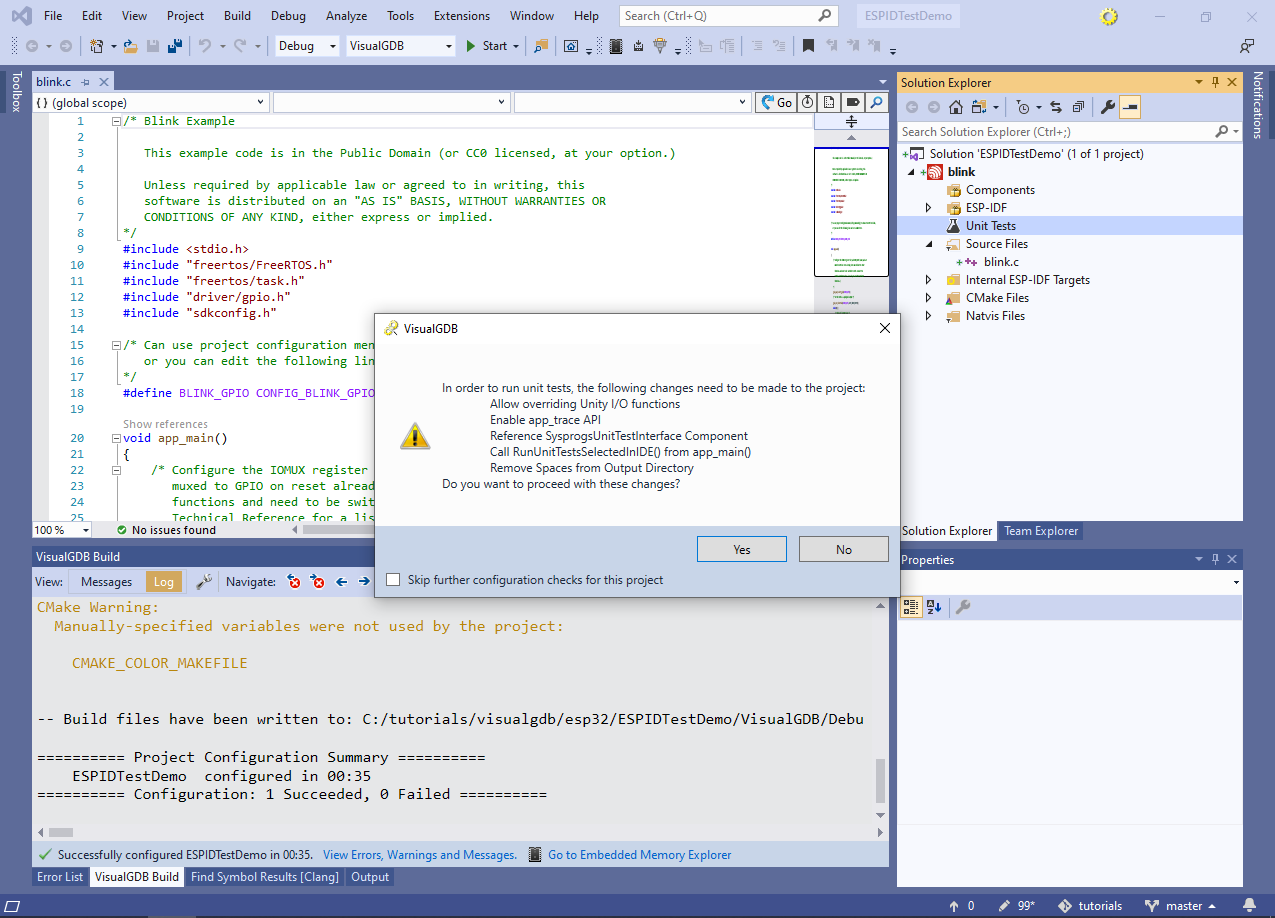Screen dimensions: 1275x918
Task: Click Collapse All icon in Solution Explorer
Action: click(x=1078, y=107)
